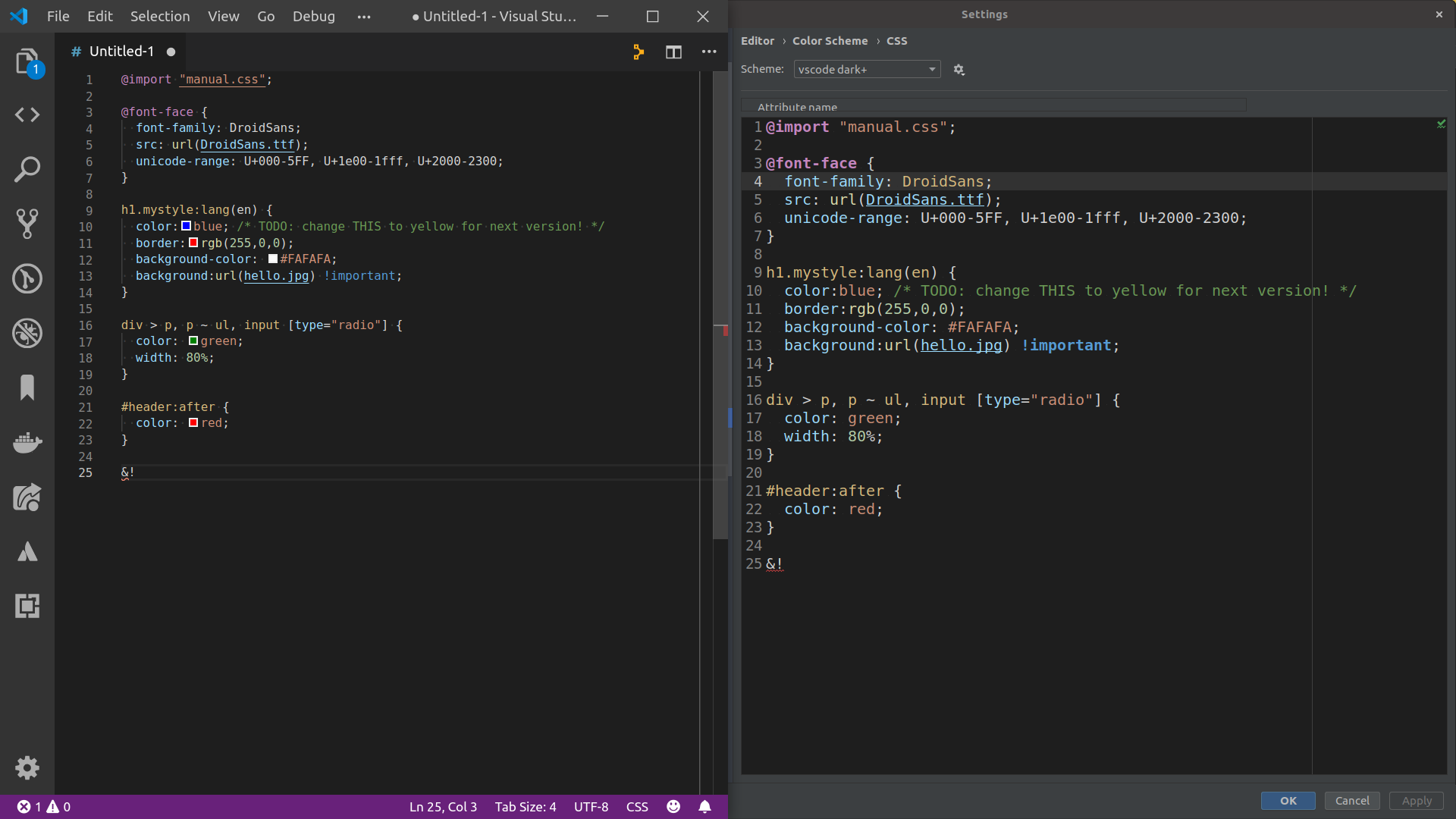Expand the hidden menu bar items ellipsis
This screenshot has height=819, width=1456.
364,17
